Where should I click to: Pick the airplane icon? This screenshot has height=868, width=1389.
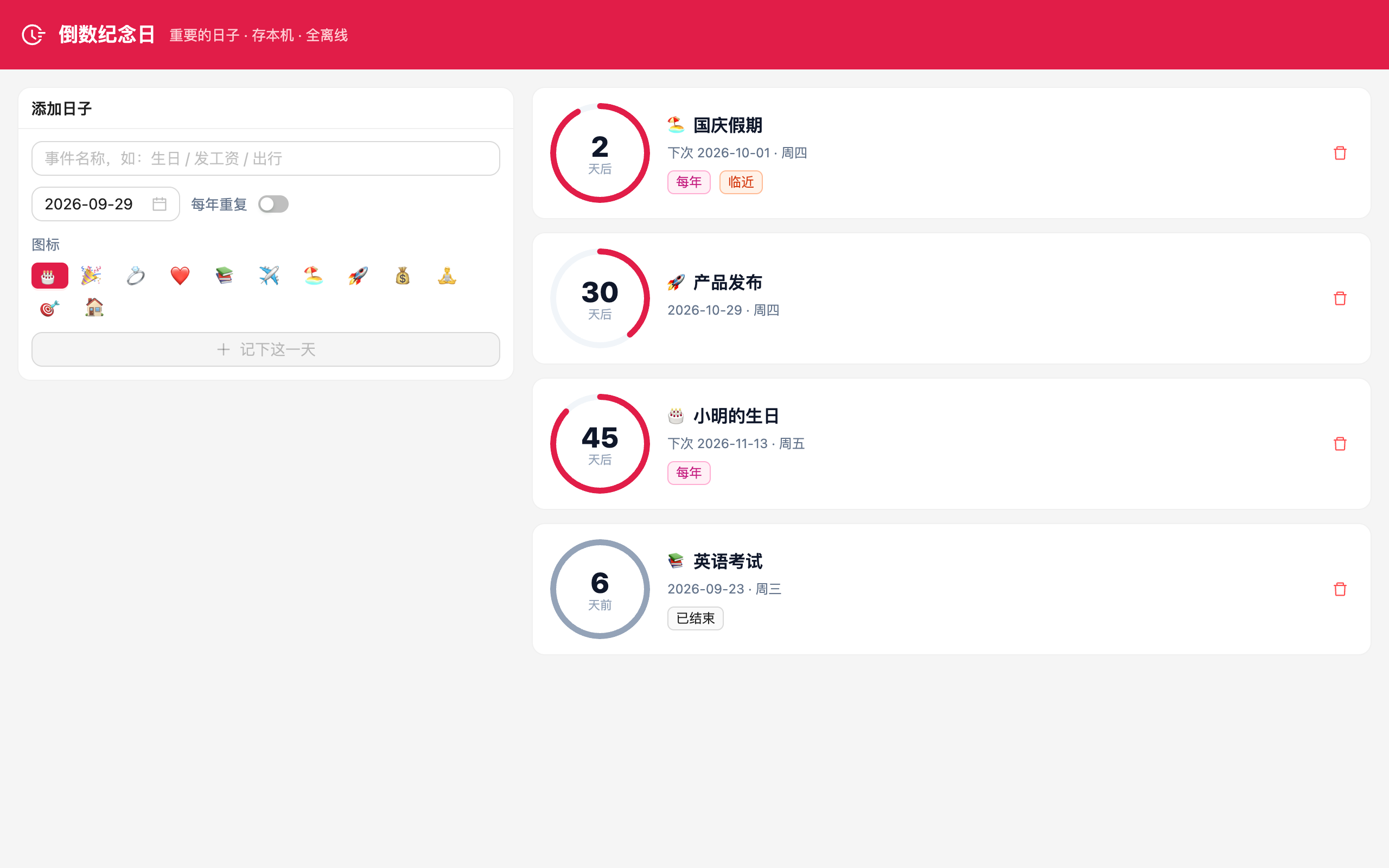coord(269,276)
